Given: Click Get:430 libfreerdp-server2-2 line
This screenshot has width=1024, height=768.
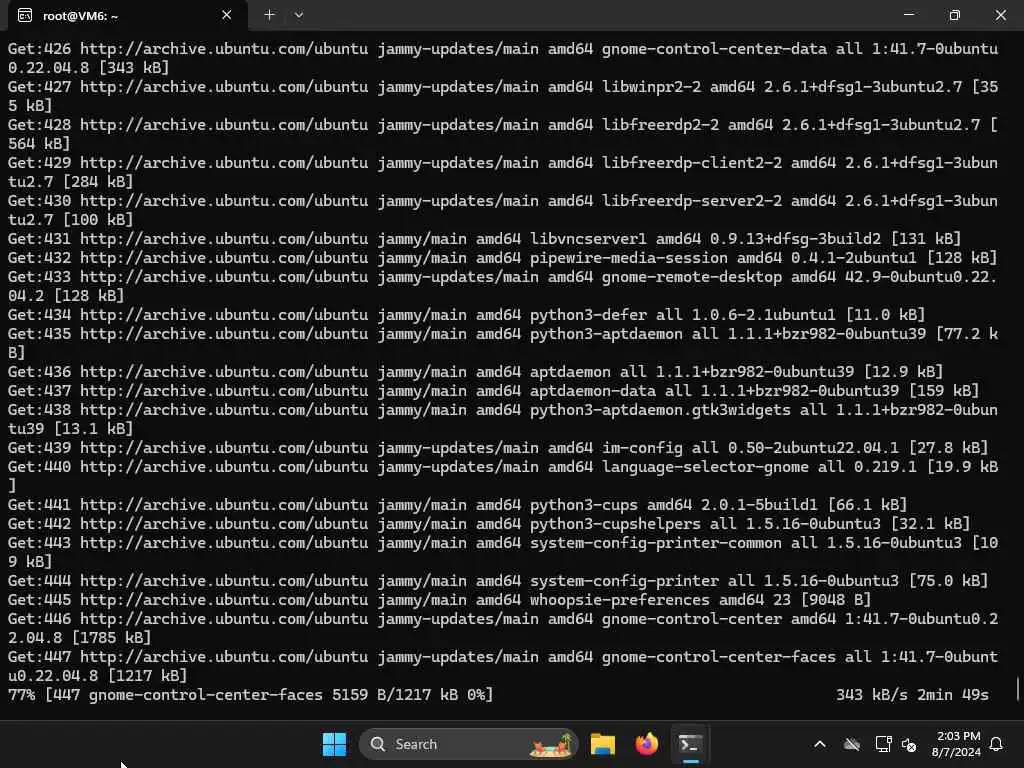Looking at the screenshot, I should [x=503, y=210].
